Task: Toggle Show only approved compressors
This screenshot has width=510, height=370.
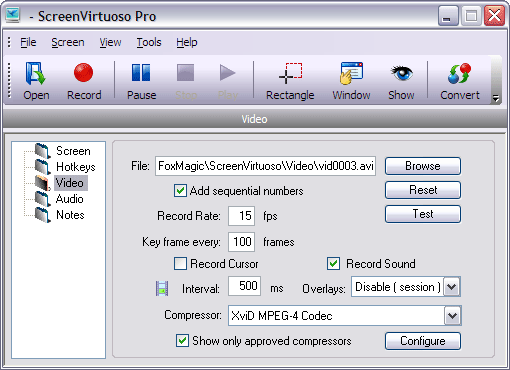Action: 182,341
